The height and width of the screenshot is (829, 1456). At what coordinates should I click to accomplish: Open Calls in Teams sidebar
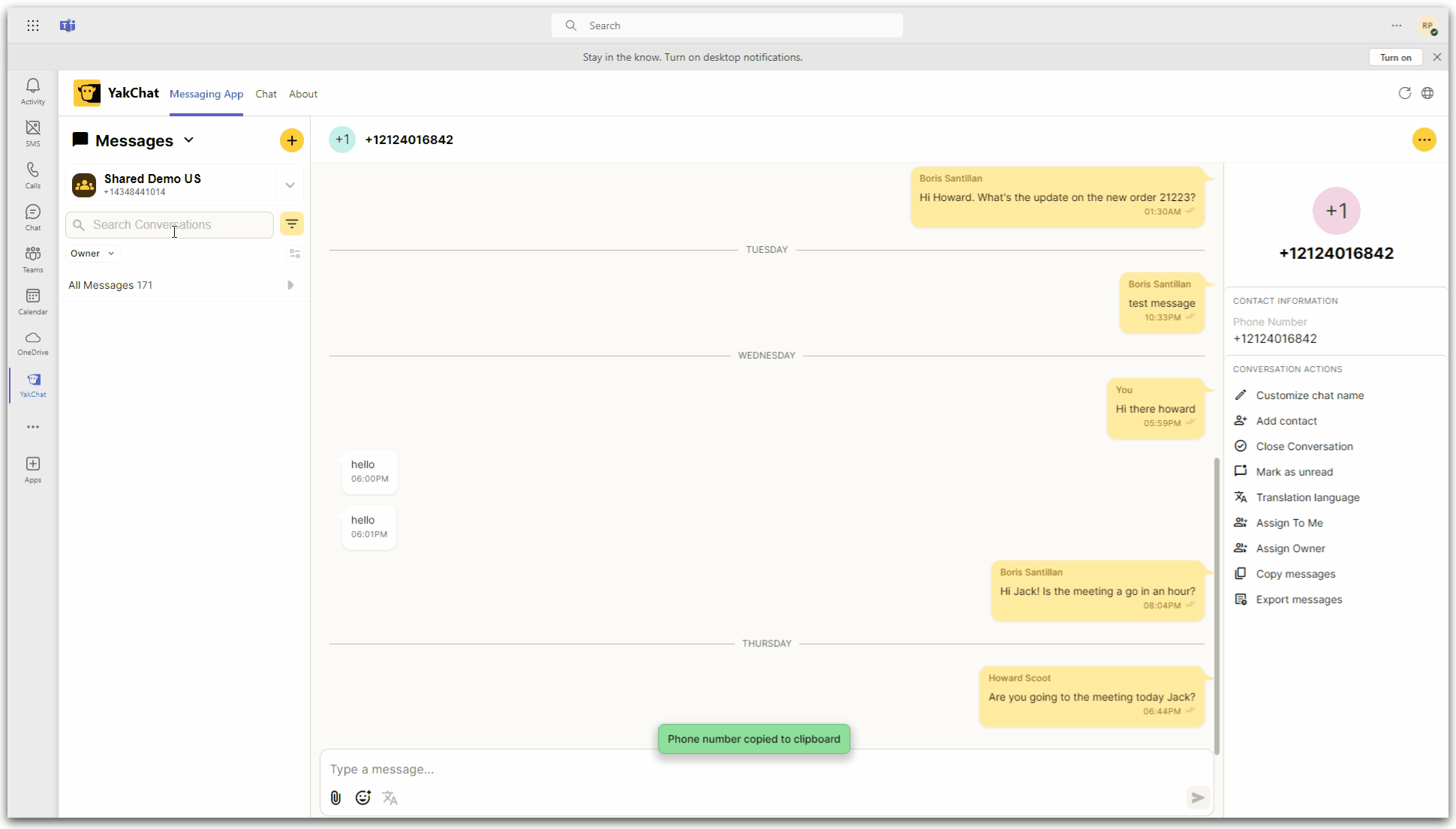click(33, 176)
